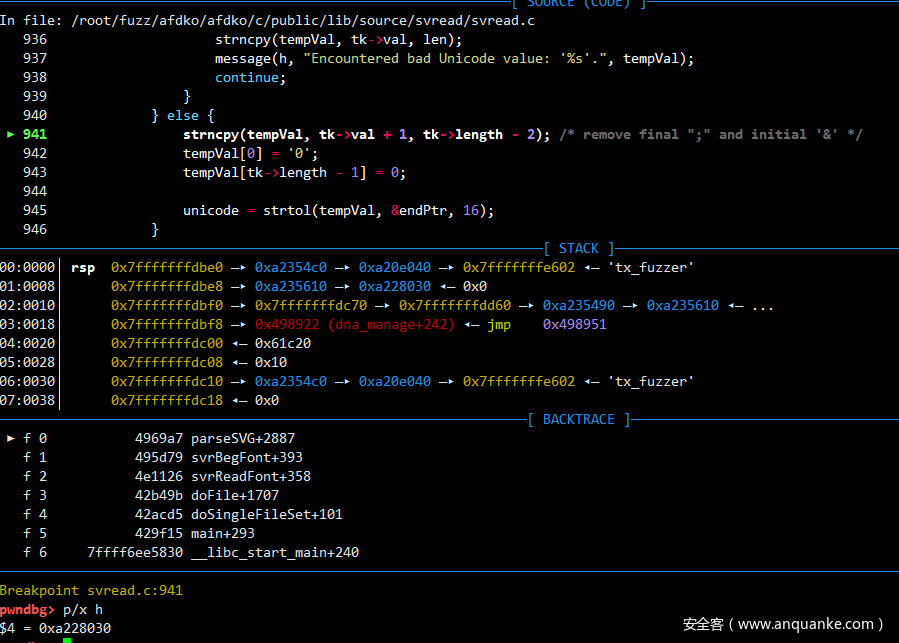The width and height of the screenshot is (899, 643).
Task: Click the www.anquanke.com watermark link
Action: click(805, 624)
